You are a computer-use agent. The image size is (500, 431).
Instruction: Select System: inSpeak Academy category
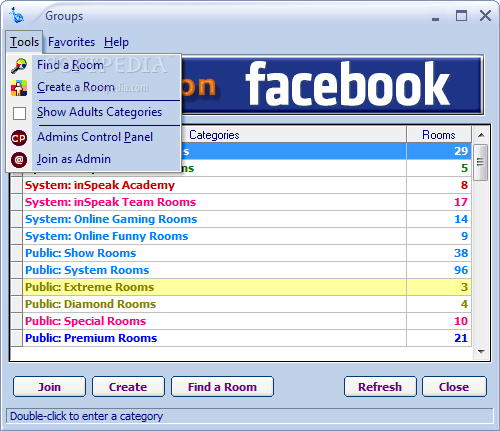pyautogui.click(x=215, y=185)
